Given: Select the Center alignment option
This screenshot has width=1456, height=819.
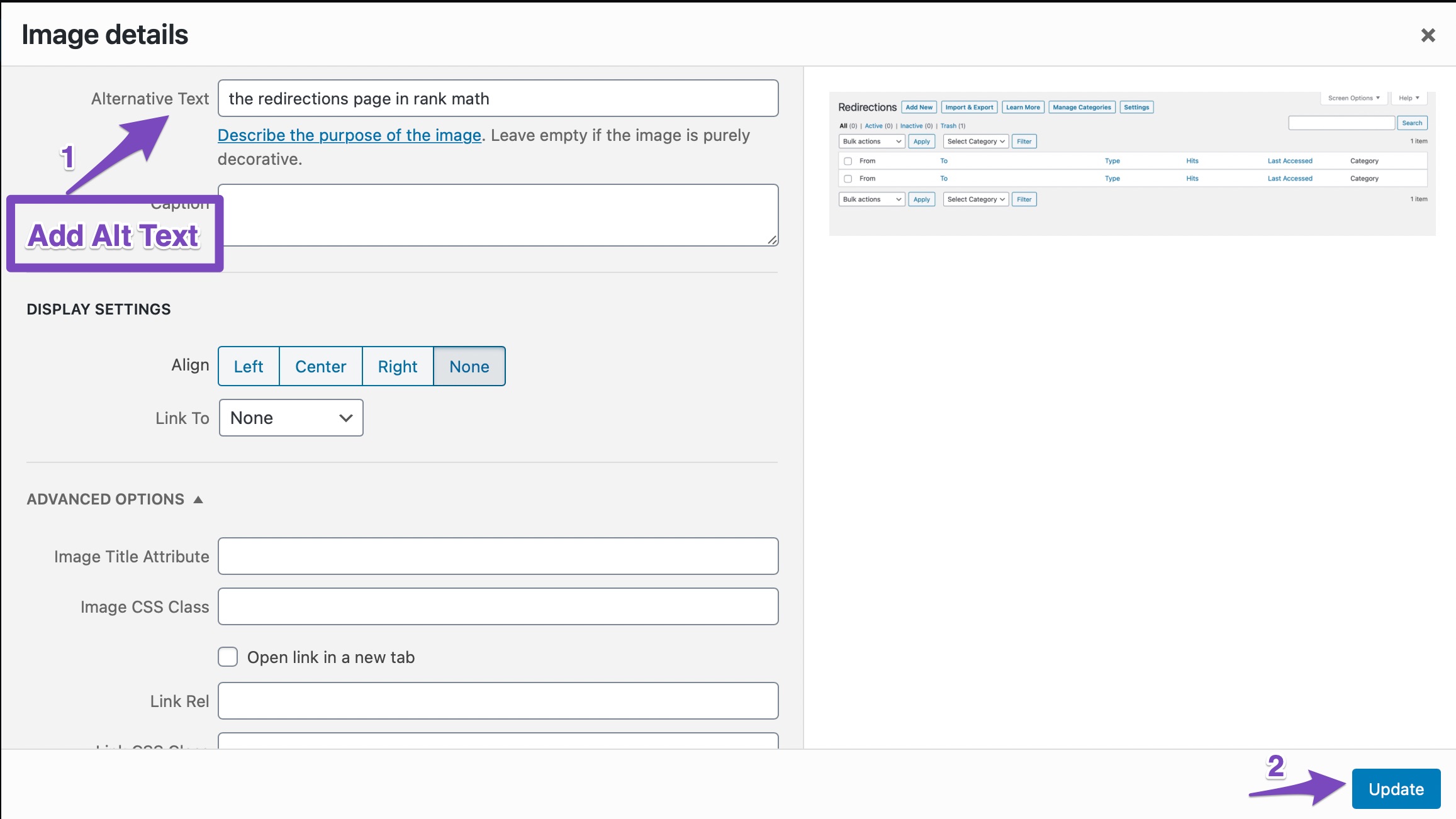Looking at the screenshot, I should [320, 366].
